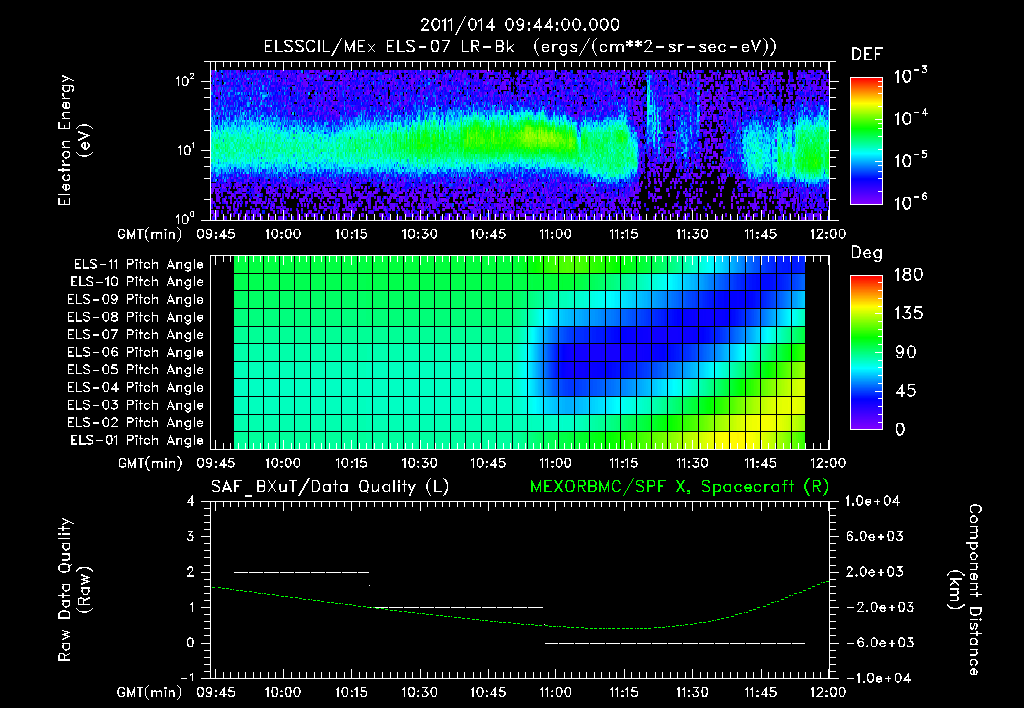Select the Raw Data Quality (Raw) axis label
1024x708 pixels.
tap(74, 590)
